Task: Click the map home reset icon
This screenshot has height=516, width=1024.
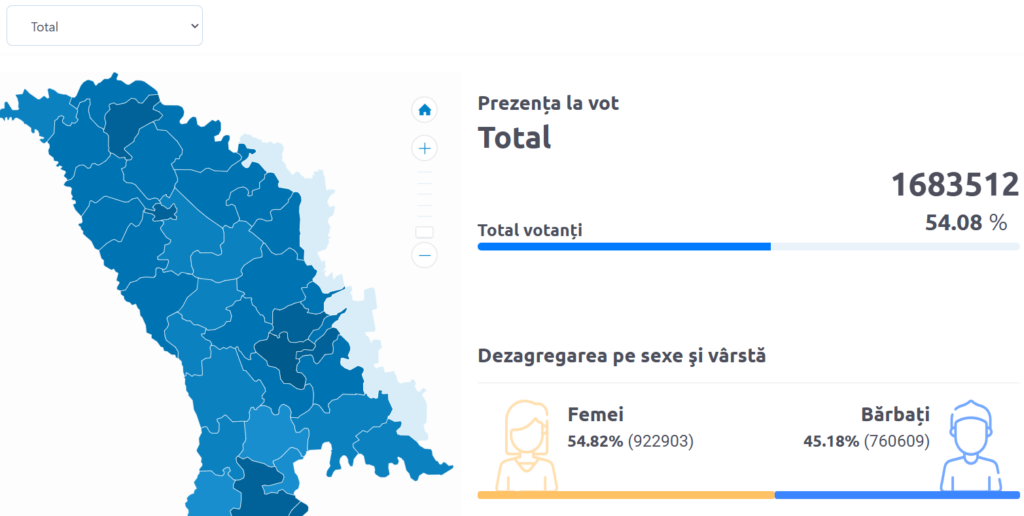Action: click(424, 110)
